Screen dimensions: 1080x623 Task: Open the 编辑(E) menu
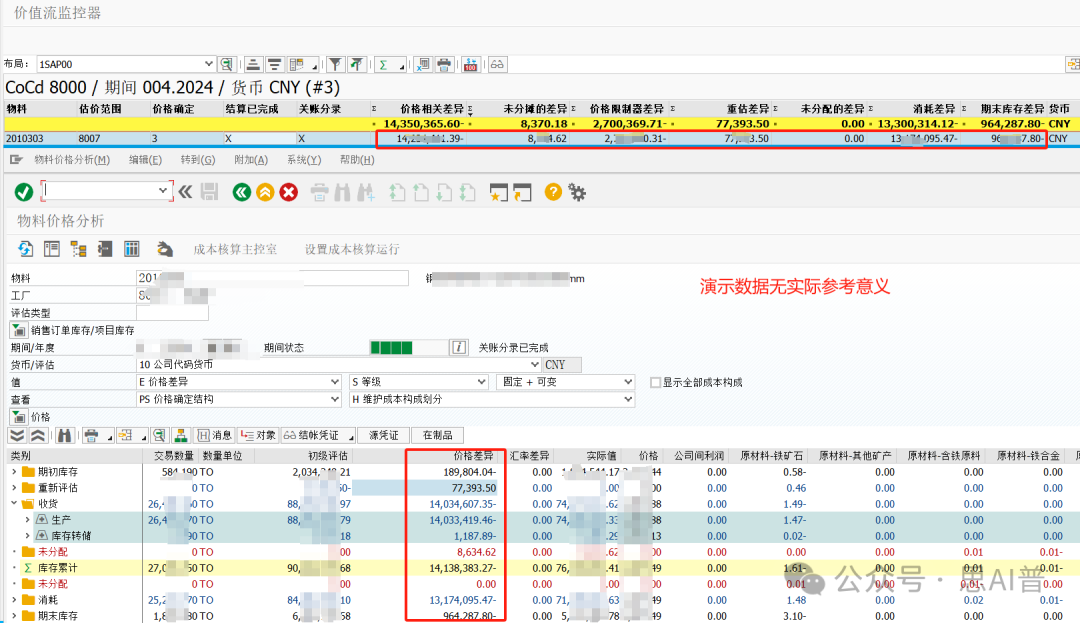point(144,160)
